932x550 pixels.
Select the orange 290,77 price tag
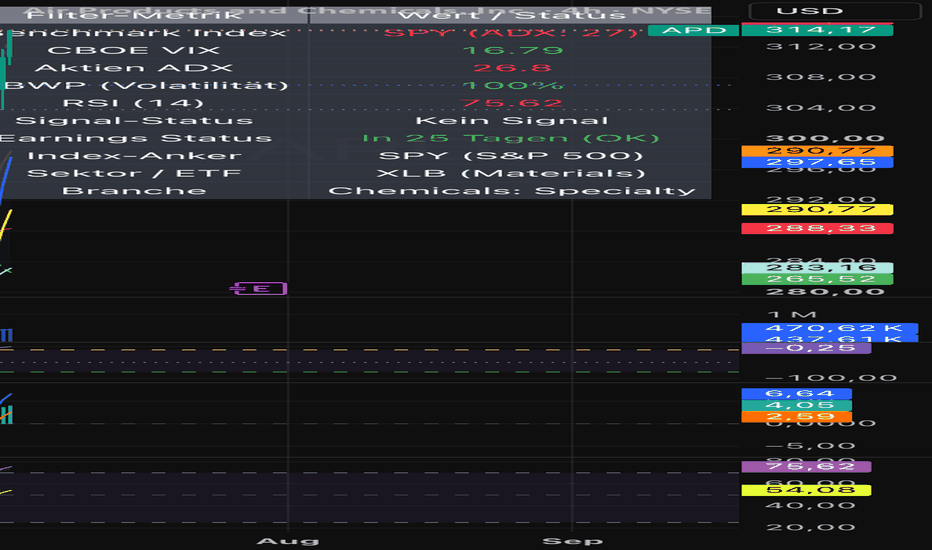[817, 151]
